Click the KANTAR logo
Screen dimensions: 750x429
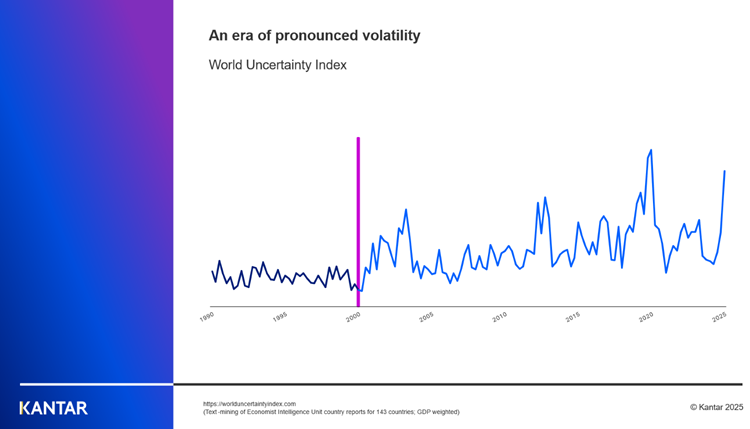tap(53, 408)
